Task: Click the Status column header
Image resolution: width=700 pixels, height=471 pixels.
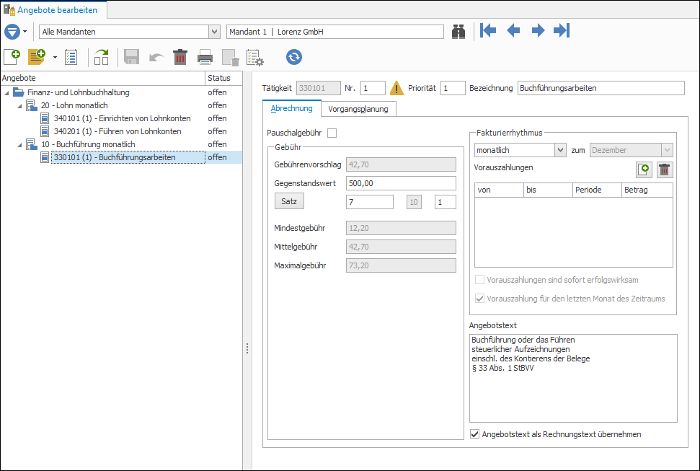Action: click(224, 78)
